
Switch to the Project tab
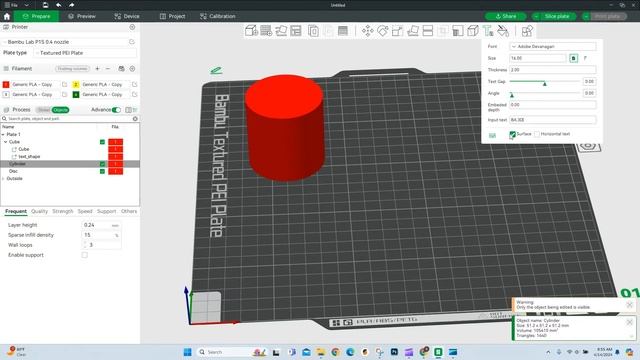pos(173,16)
